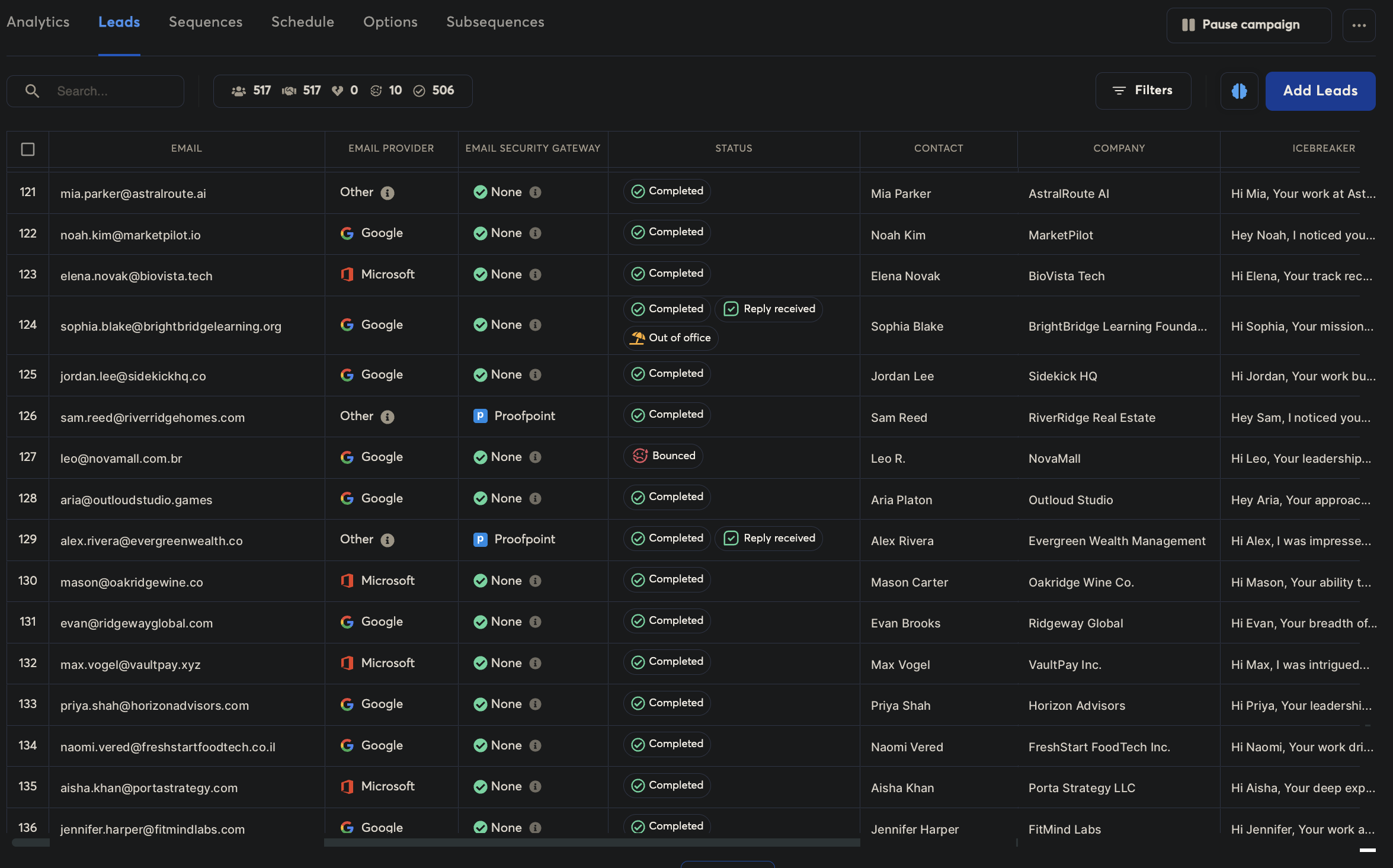Click the Reply received badge for Alex Rivera
The width and height of the screenshot is (1393, 868).
pos(768,538)
